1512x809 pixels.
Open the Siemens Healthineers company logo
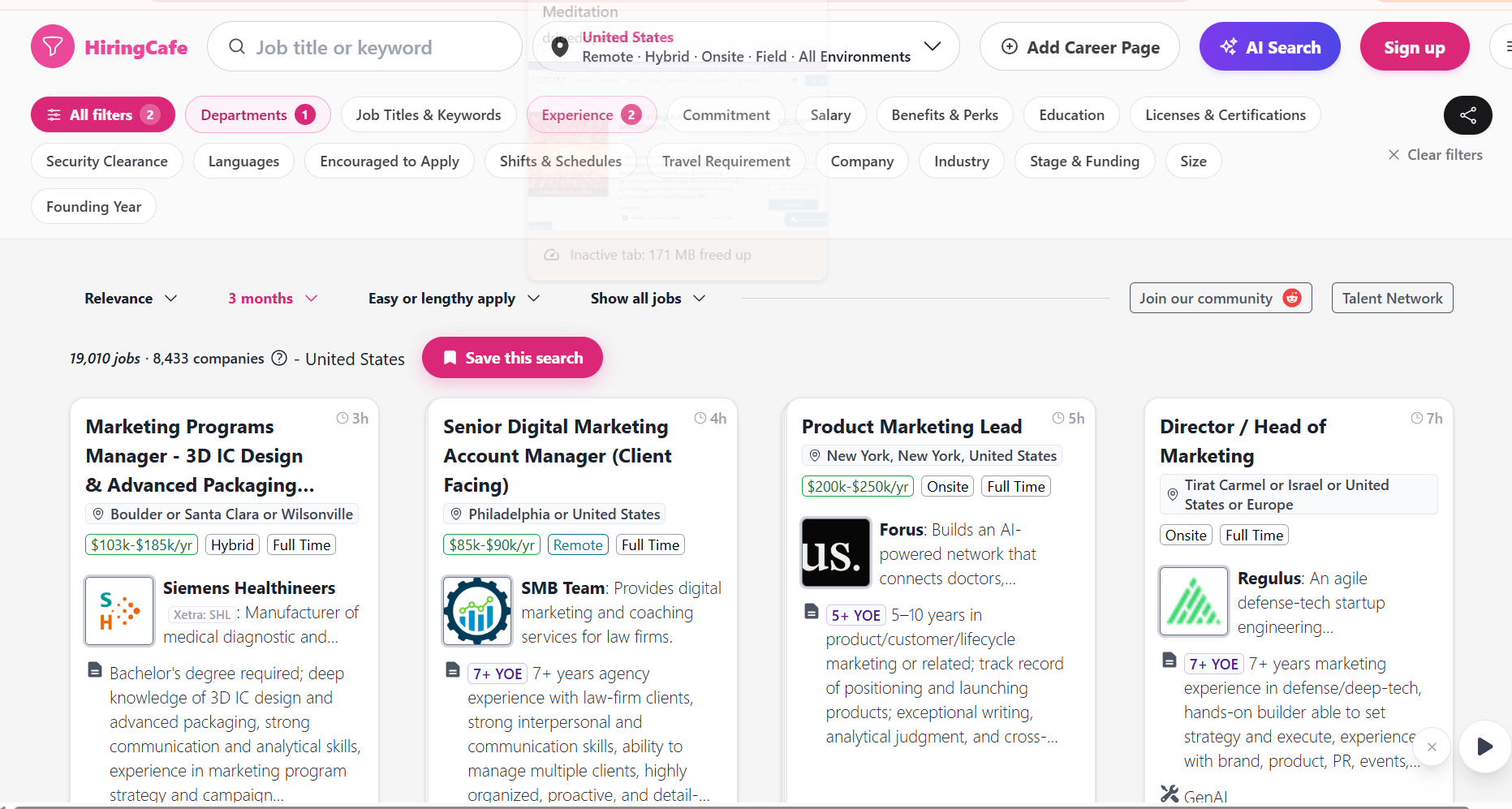coord(120,611)
